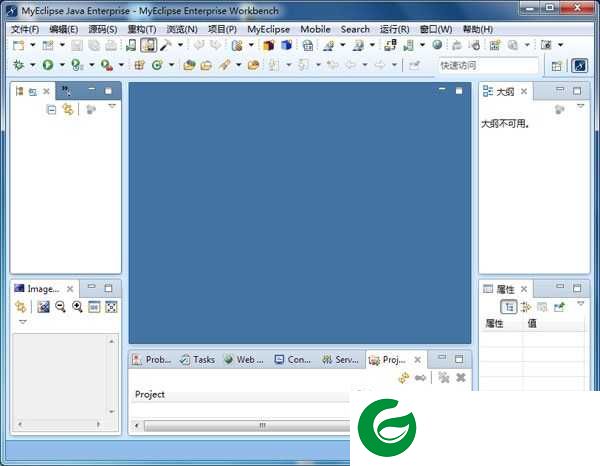The height and width of the screenshot is (466, 600).
Task: Open the web browser globe icon
Action: point(437,45)
